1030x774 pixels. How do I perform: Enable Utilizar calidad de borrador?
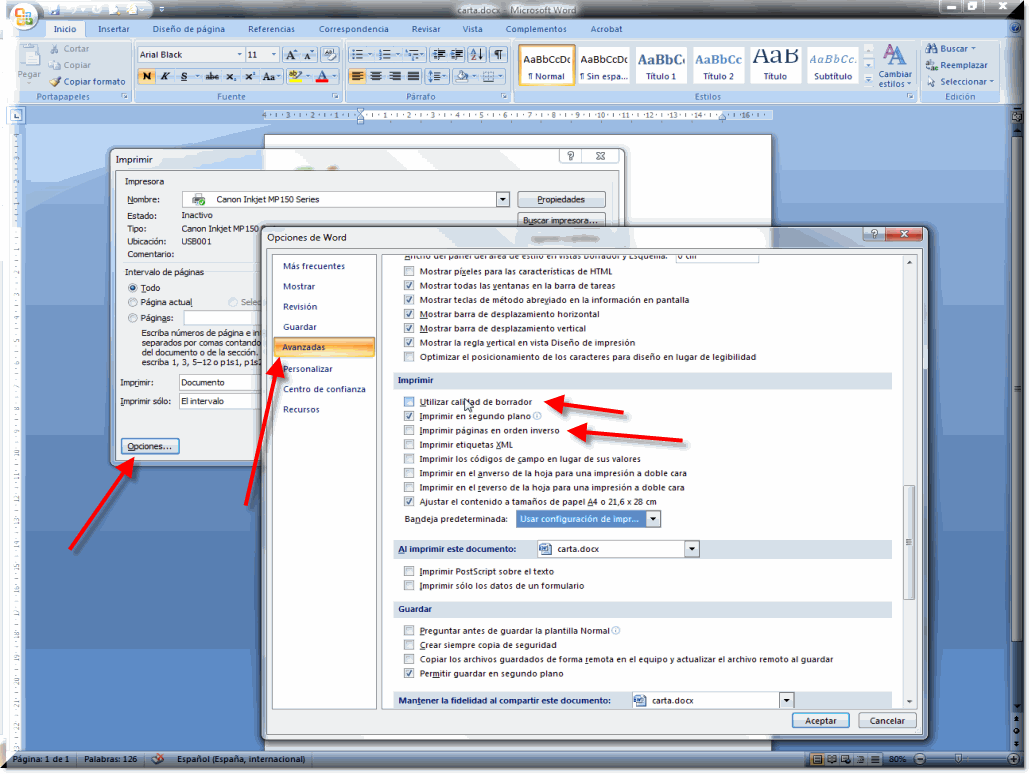[x=408, y=402]
